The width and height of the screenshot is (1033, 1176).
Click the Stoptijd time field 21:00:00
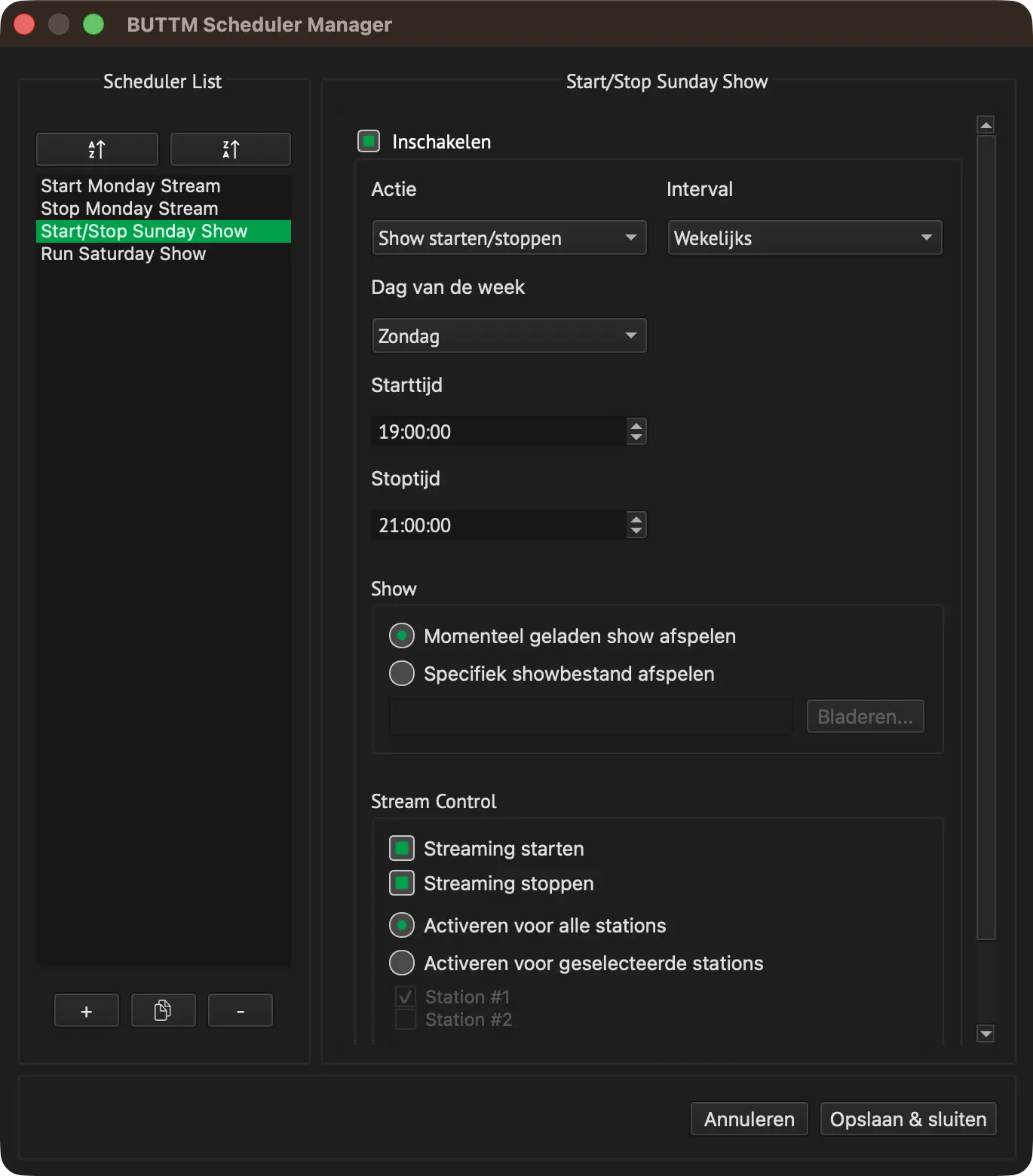[499, 525]
